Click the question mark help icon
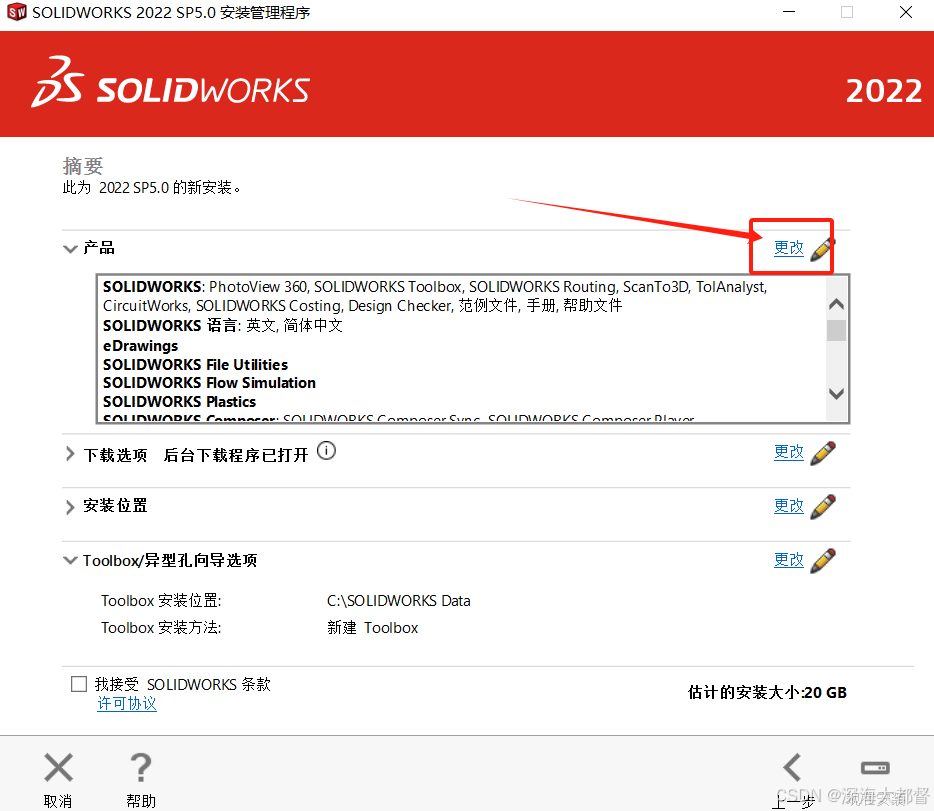 pyautogui.click(x=141, y=767)
